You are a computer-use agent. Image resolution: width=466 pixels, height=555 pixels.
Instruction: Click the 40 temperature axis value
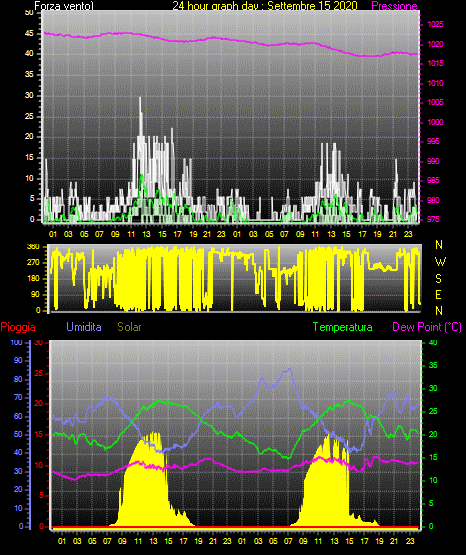(433, 342)
